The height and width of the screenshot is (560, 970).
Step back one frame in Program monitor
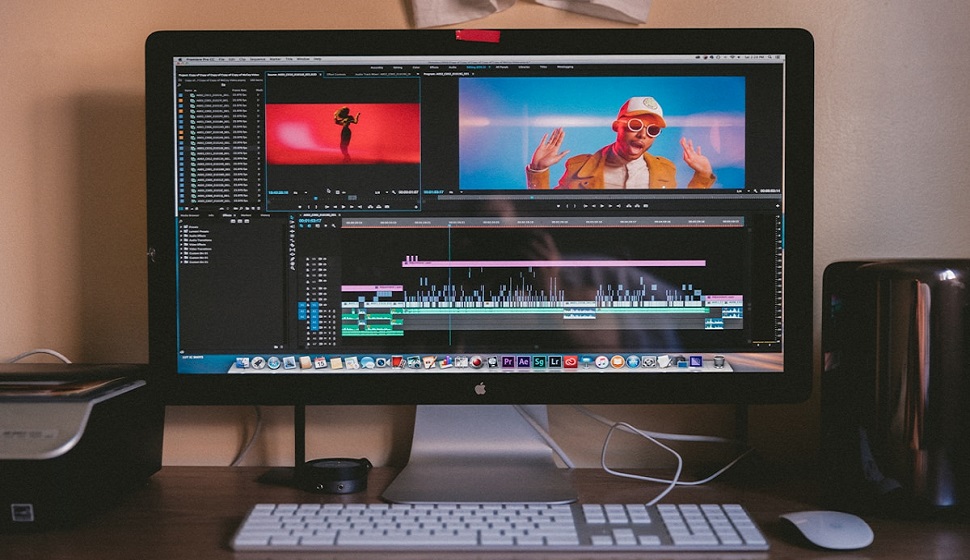593,205
